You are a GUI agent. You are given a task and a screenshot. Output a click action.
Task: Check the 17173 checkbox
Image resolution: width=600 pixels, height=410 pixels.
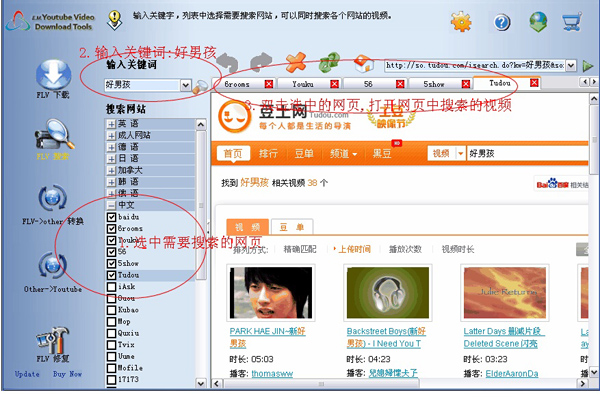point(111,379)
